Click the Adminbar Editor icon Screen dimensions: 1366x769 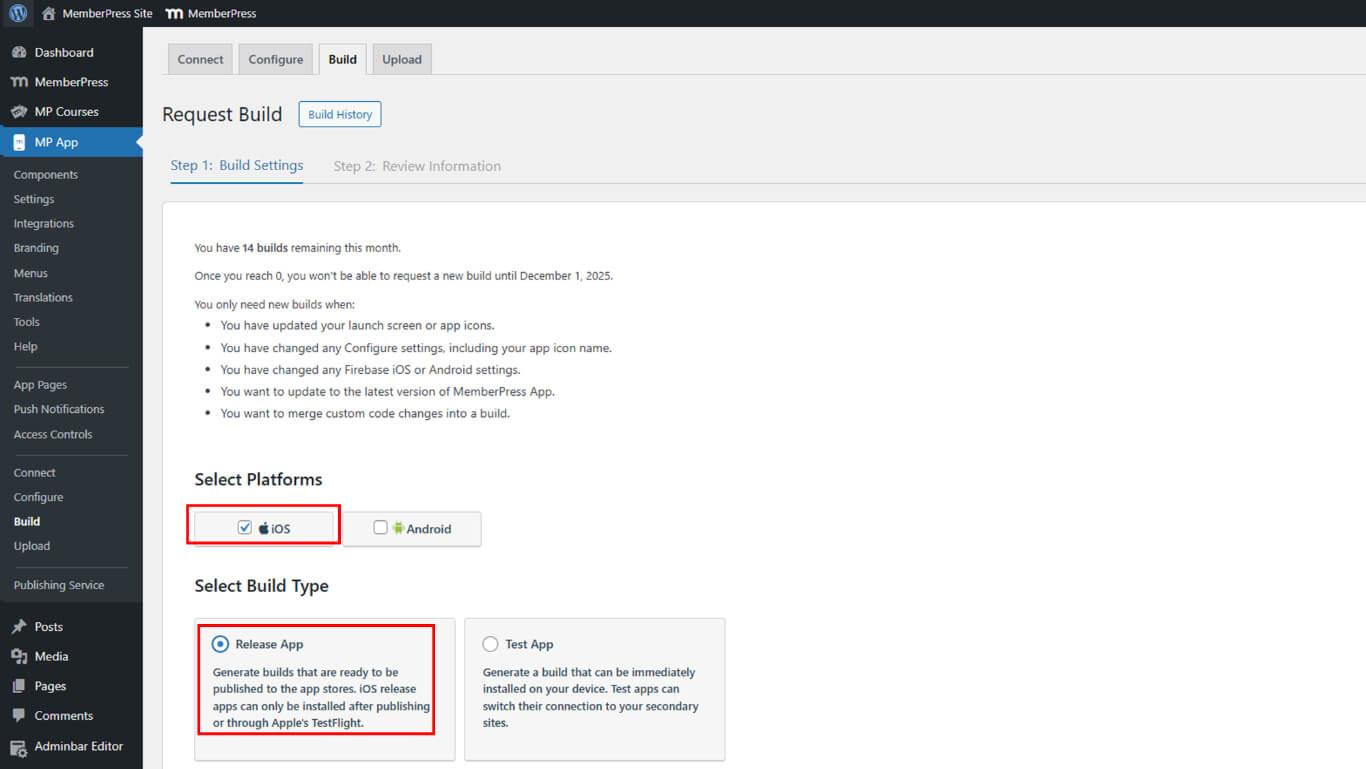(x=19, y=746)
